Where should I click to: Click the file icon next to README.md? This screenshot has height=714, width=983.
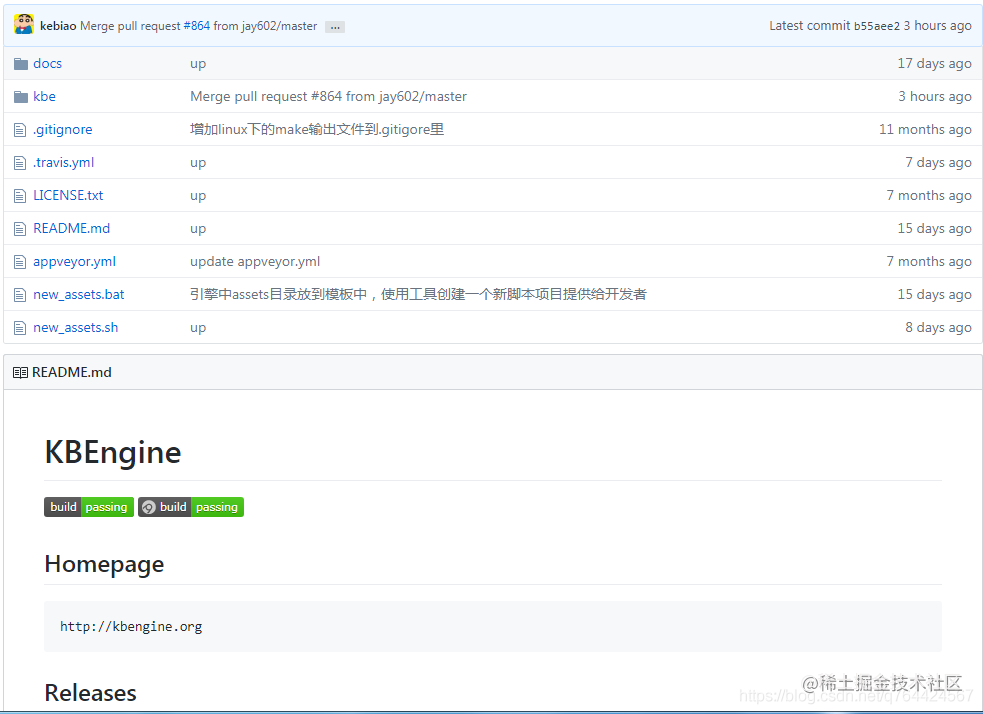coord(19,228)
